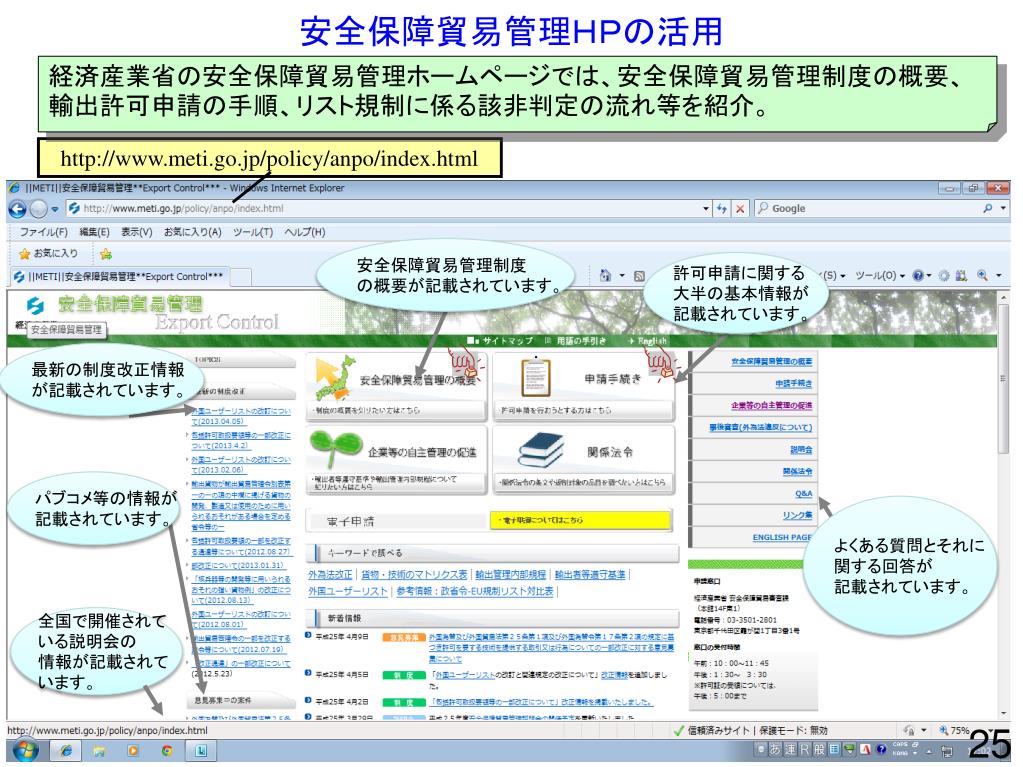The width and height of the screenshot is (1023, 767).
Task: Open recent pages dropdown next to Forward
Action: pyautogui.click(x=55, y=209)
